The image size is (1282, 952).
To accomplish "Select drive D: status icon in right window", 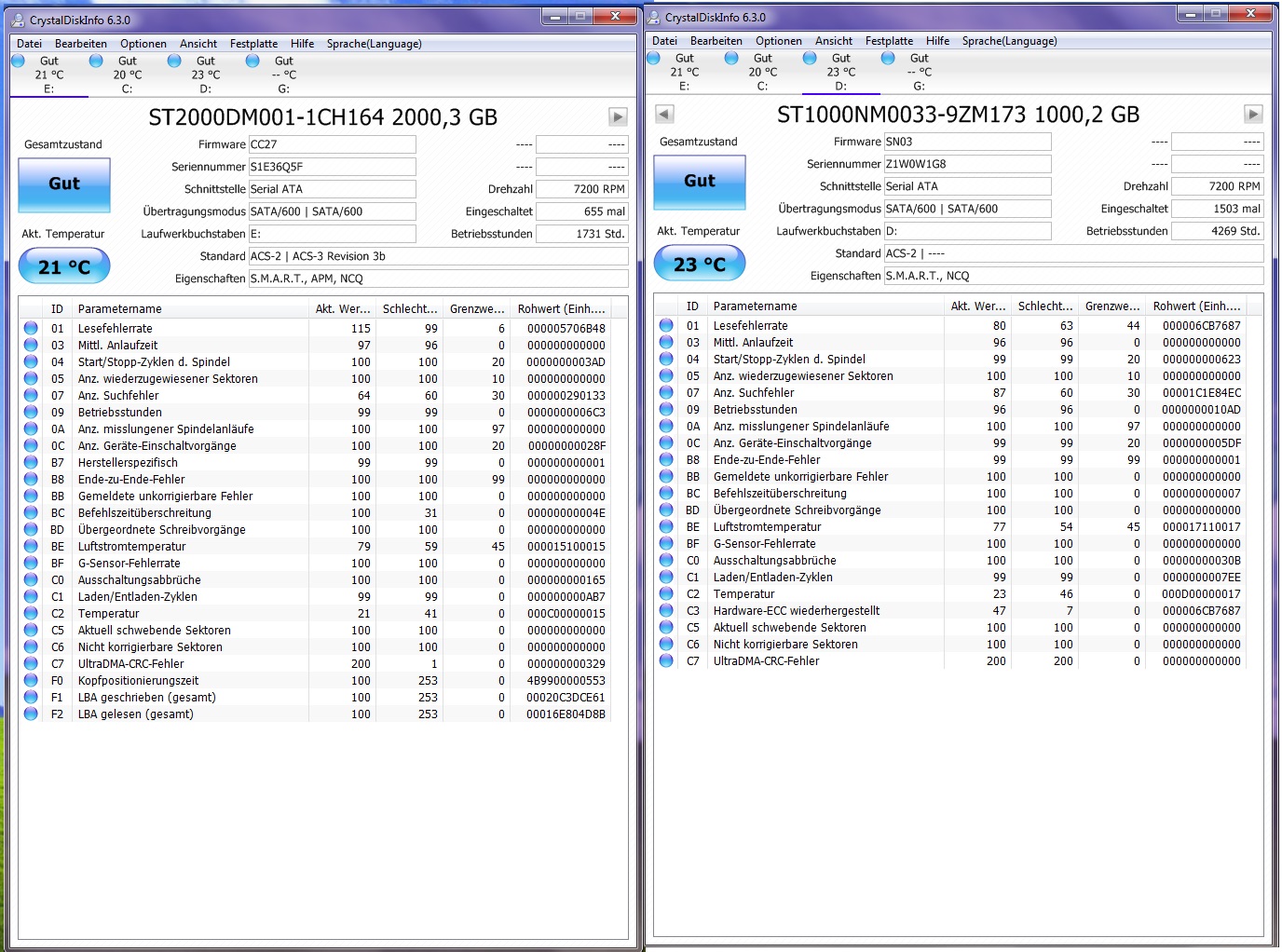I will click(810, 58).
